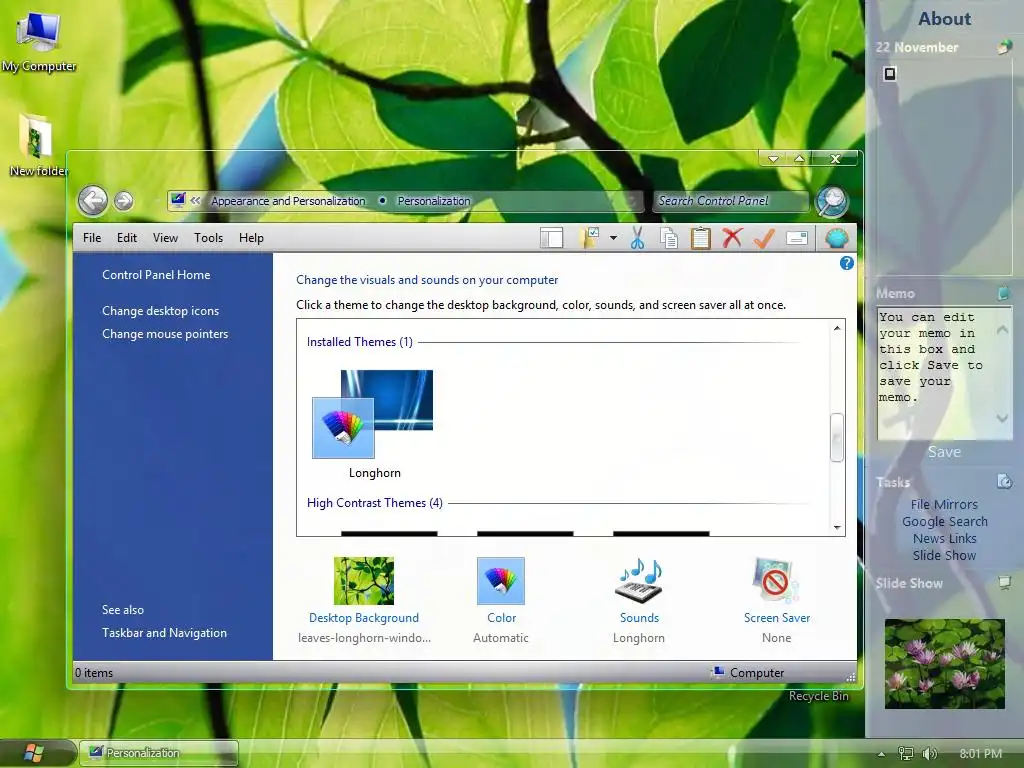Click the Personalization taskbar button

(159, 753)
